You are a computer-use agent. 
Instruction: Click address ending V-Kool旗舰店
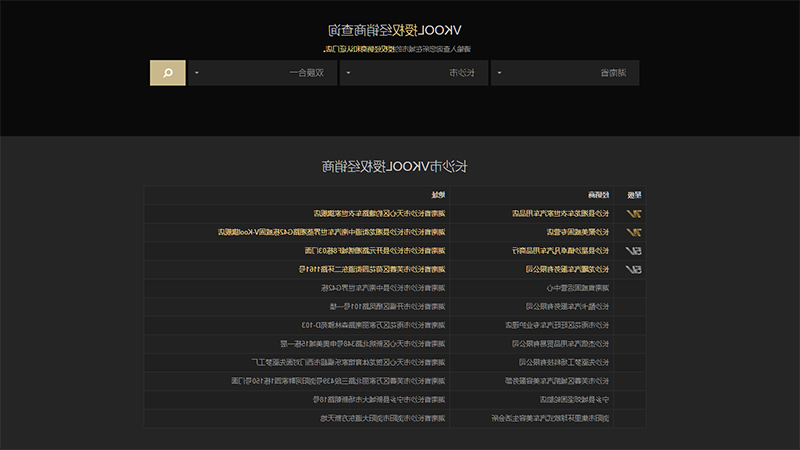tap(332, 232)
